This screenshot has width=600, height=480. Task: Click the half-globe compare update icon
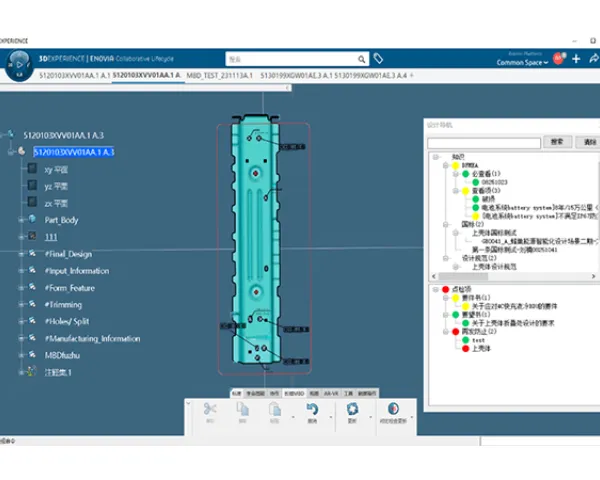pos(393,409)
